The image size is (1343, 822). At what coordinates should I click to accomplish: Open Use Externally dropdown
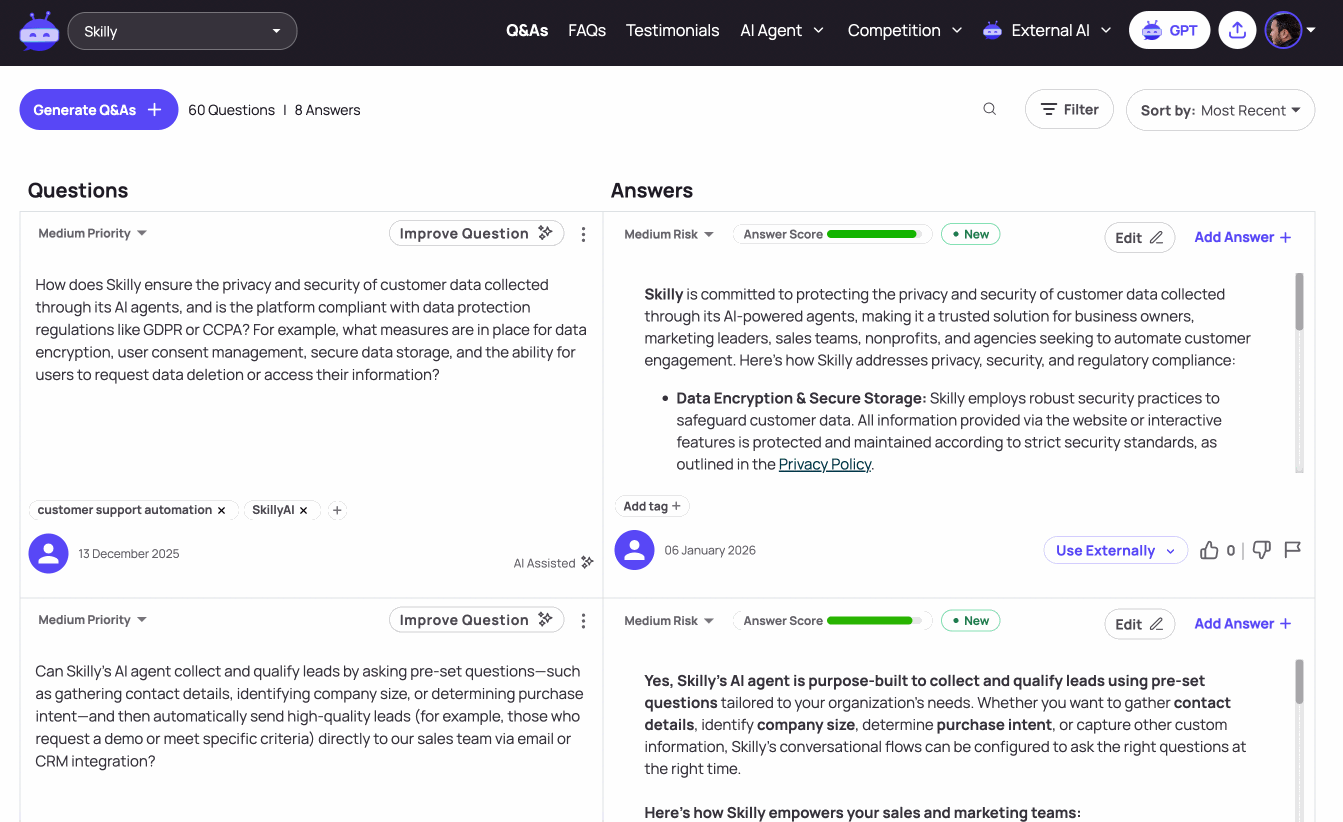tap(1116, 550)
